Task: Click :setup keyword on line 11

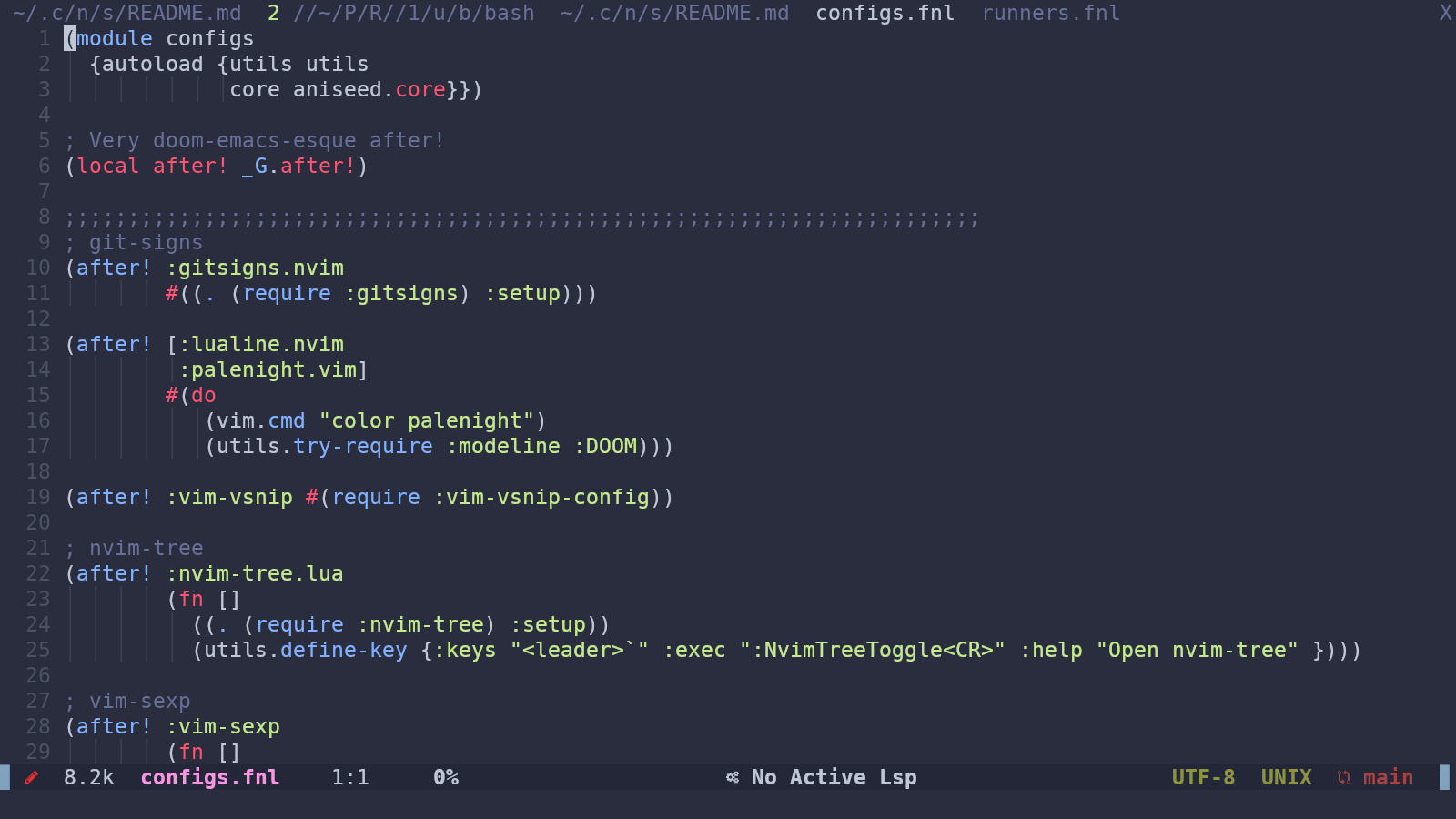Action: (522, 293)
